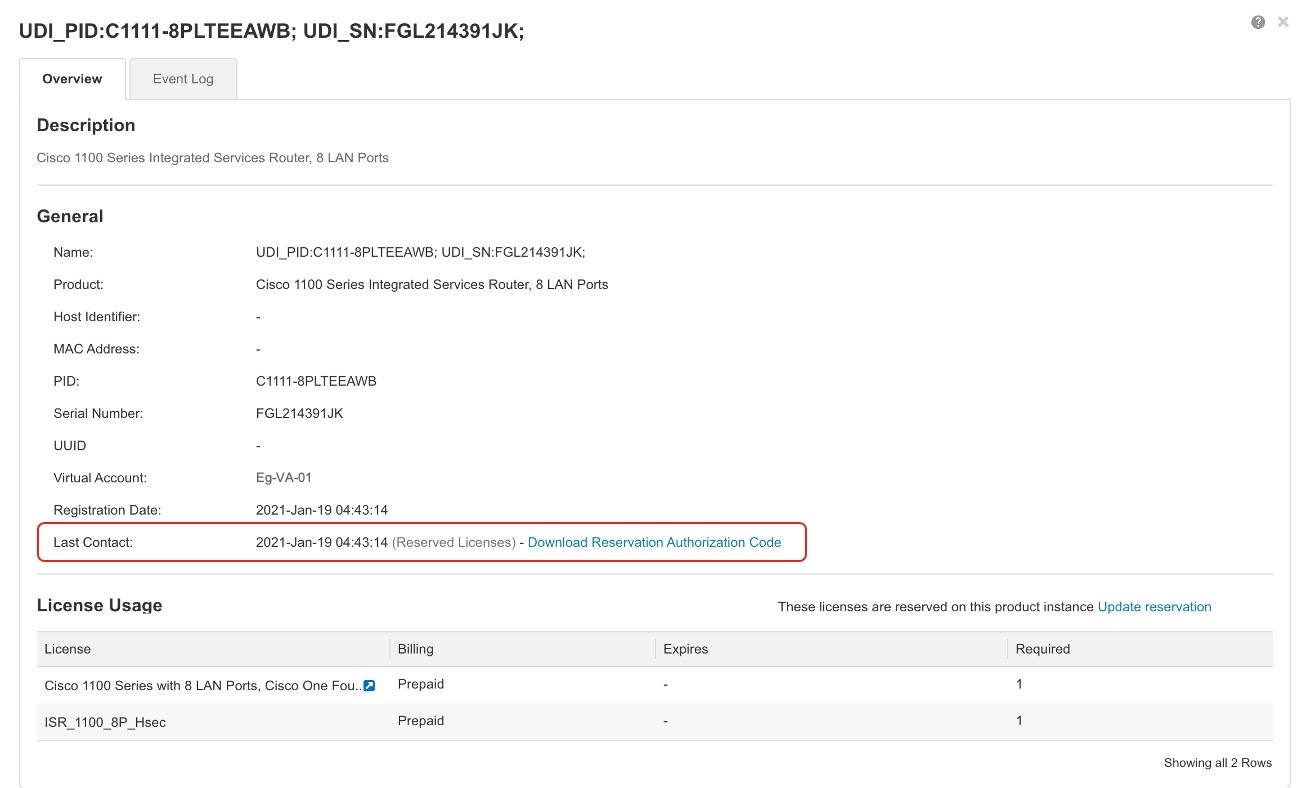Viewport: 1311px width, 788px height.
Task: Click the Description heading
Action: coord(86,125)
